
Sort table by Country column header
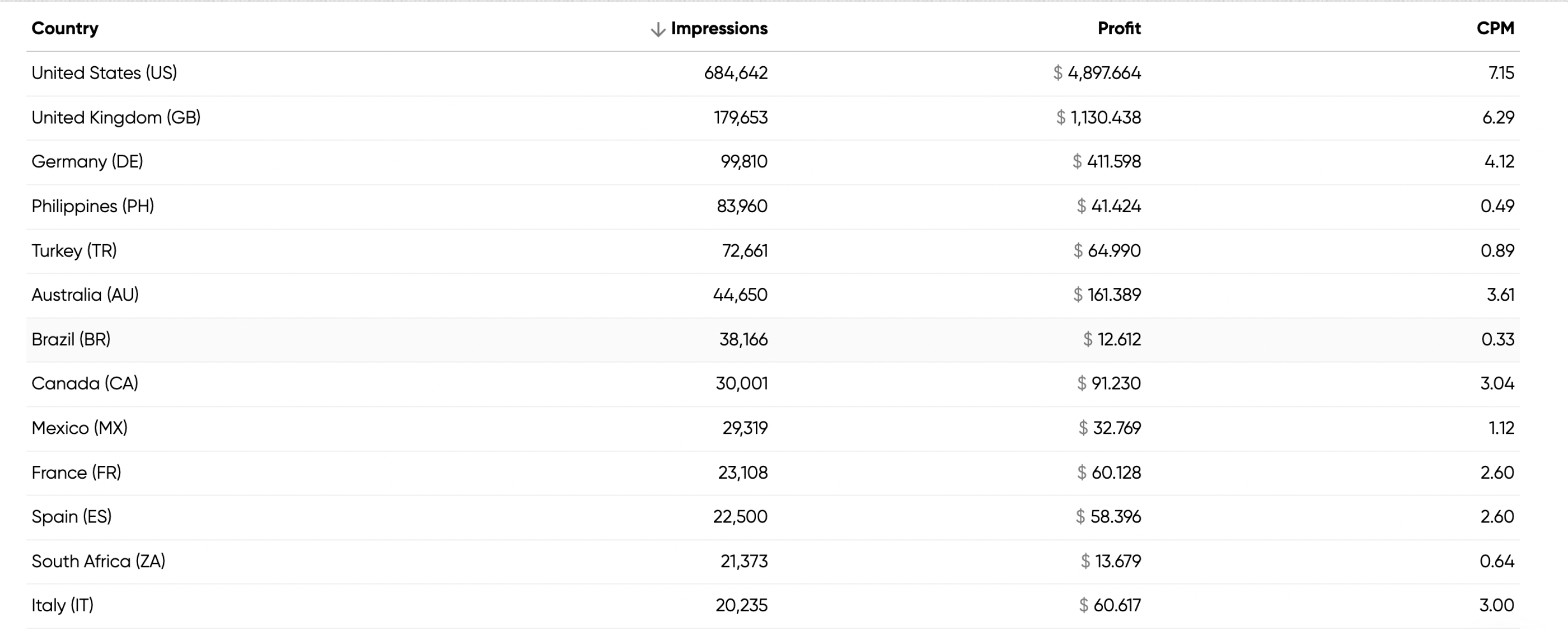[65, 28]
